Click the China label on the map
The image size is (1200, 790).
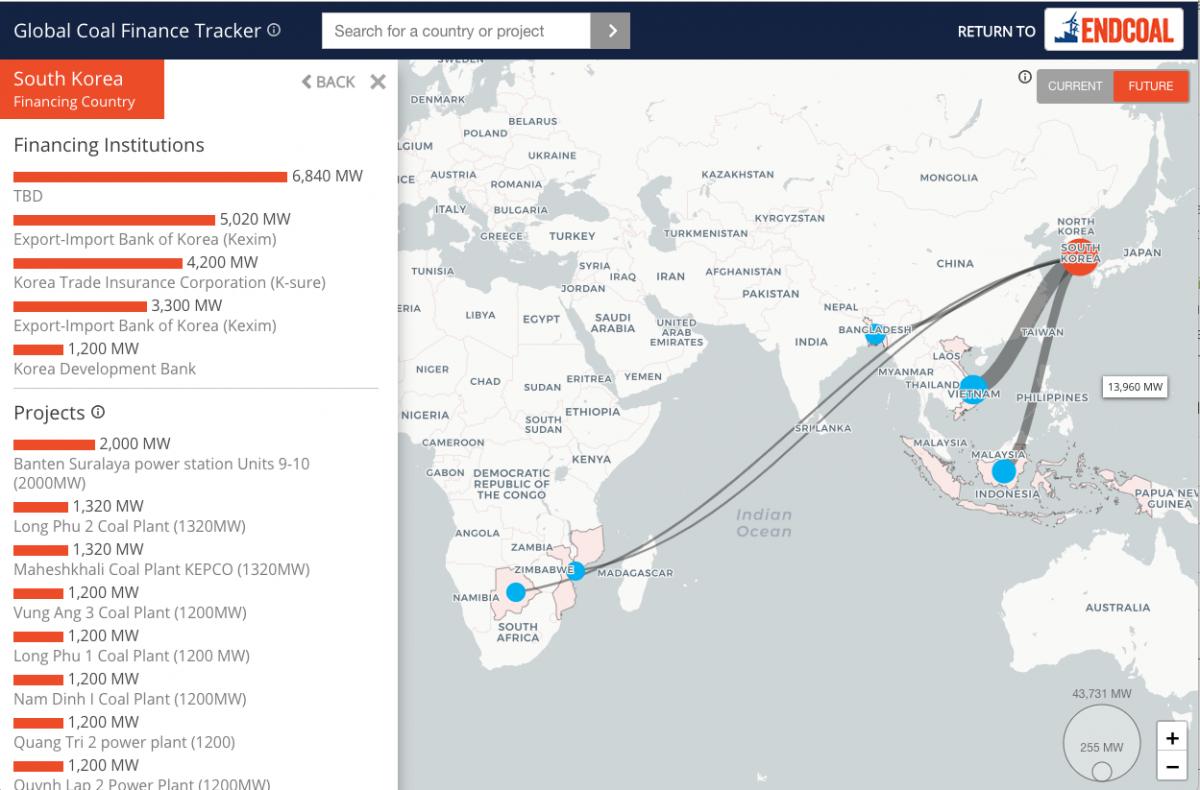coord(955,263)
